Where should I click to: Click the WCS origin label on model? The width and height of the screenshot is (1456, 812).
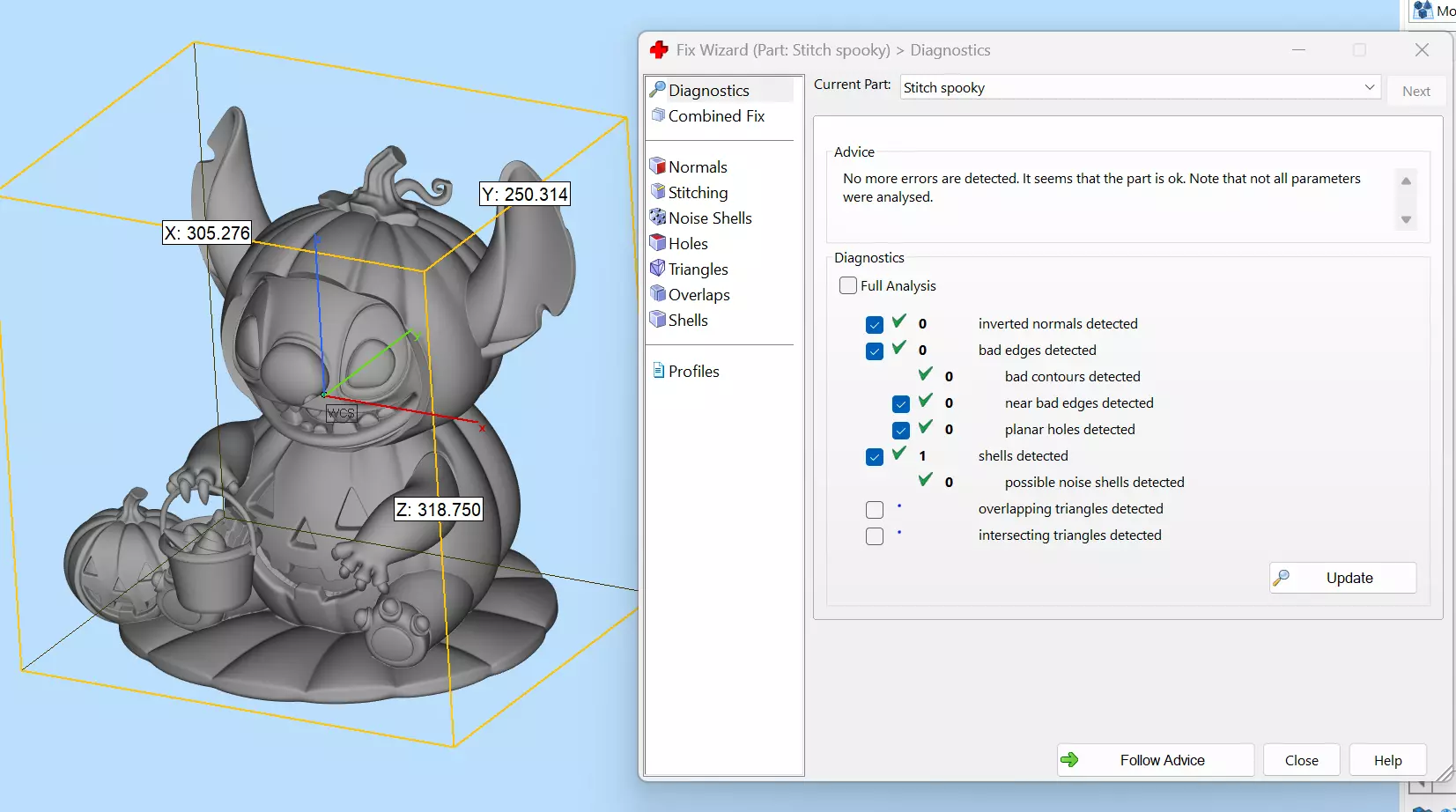(341, 413)
